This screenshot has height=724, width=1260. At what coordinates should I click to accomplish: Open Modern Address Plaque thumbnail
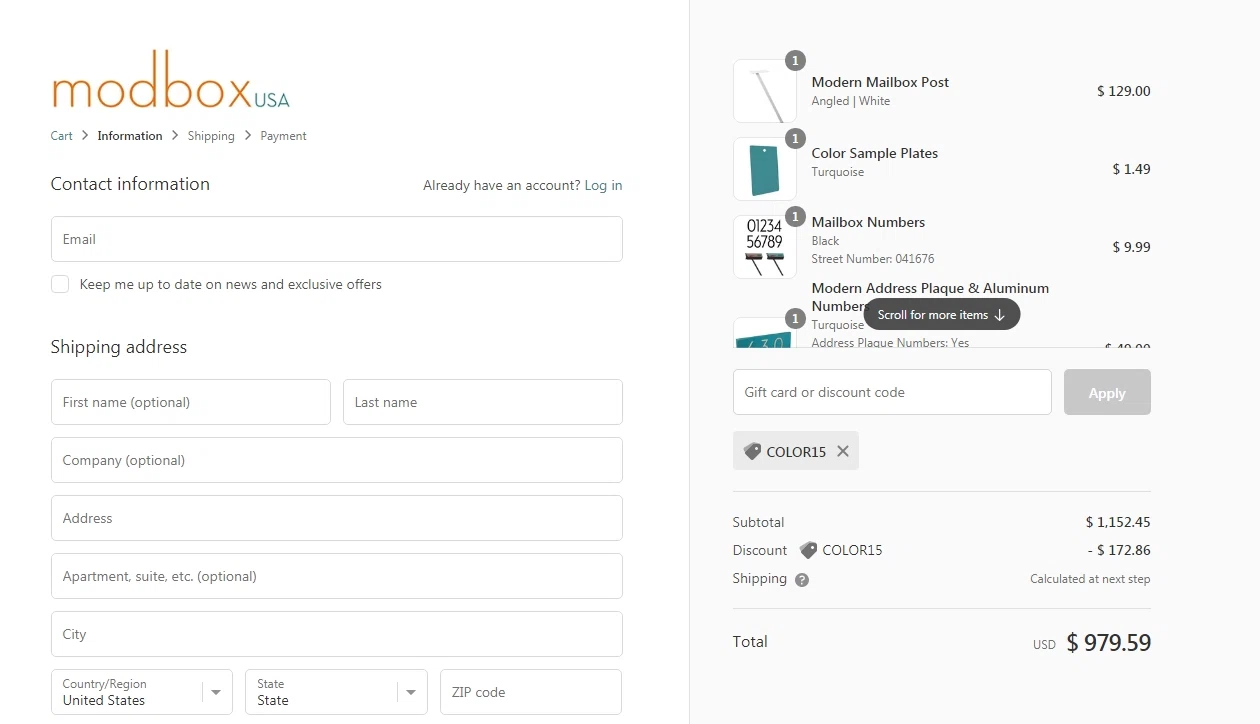click(x=765, y=332)
